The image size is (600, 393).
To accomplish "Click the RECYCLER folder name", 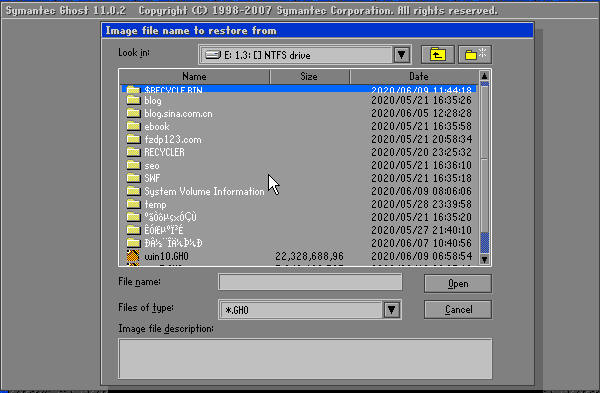I will 165,152.
